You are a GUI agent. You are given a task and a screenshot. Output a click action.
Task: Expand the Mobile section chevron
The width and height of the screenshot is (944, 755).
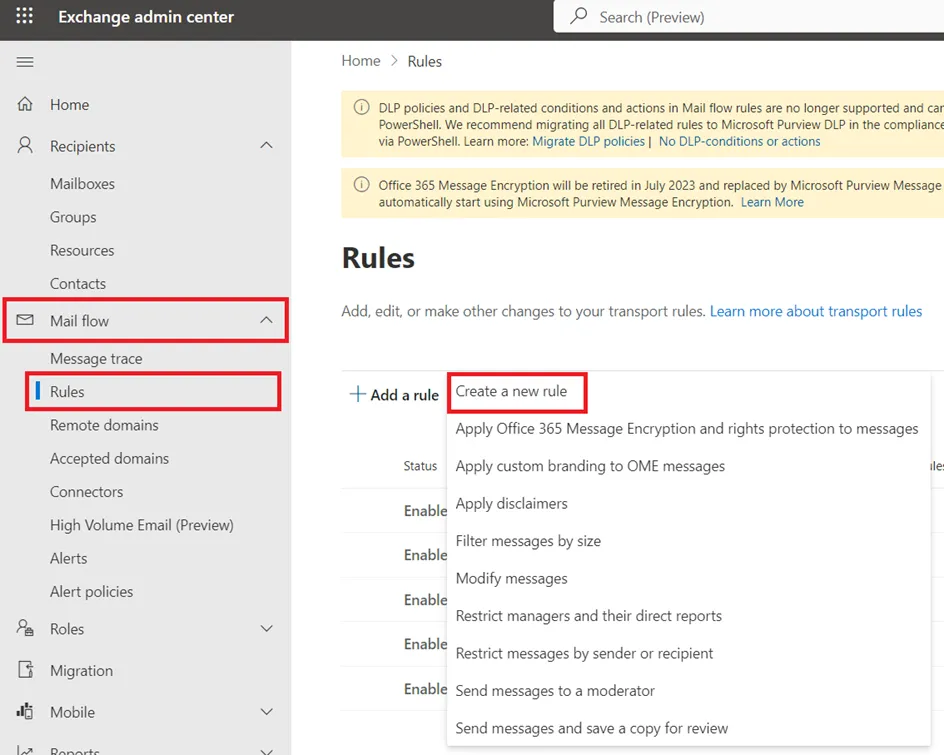coord(266,712)
